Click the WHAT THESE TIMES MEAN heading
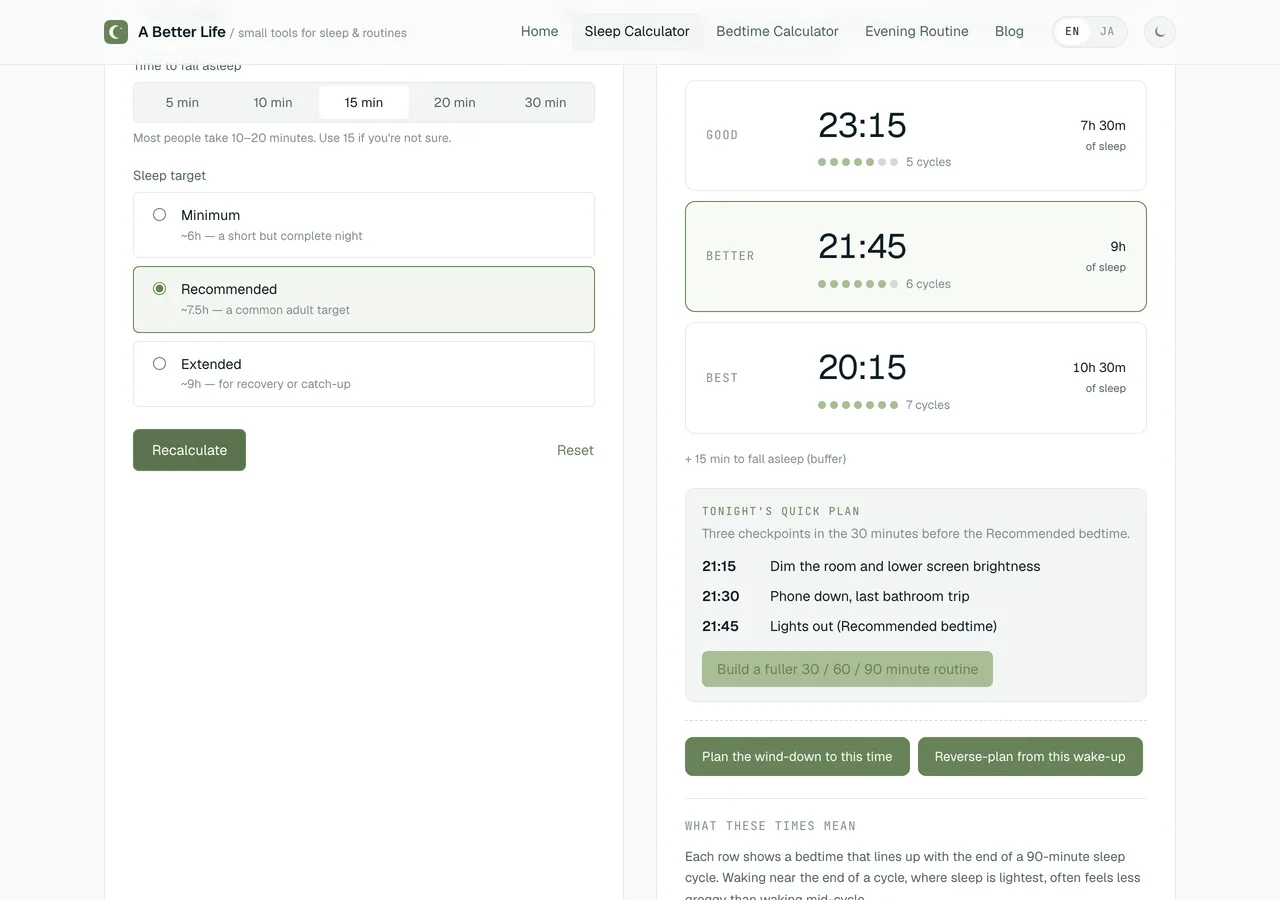 click(770, 826)
